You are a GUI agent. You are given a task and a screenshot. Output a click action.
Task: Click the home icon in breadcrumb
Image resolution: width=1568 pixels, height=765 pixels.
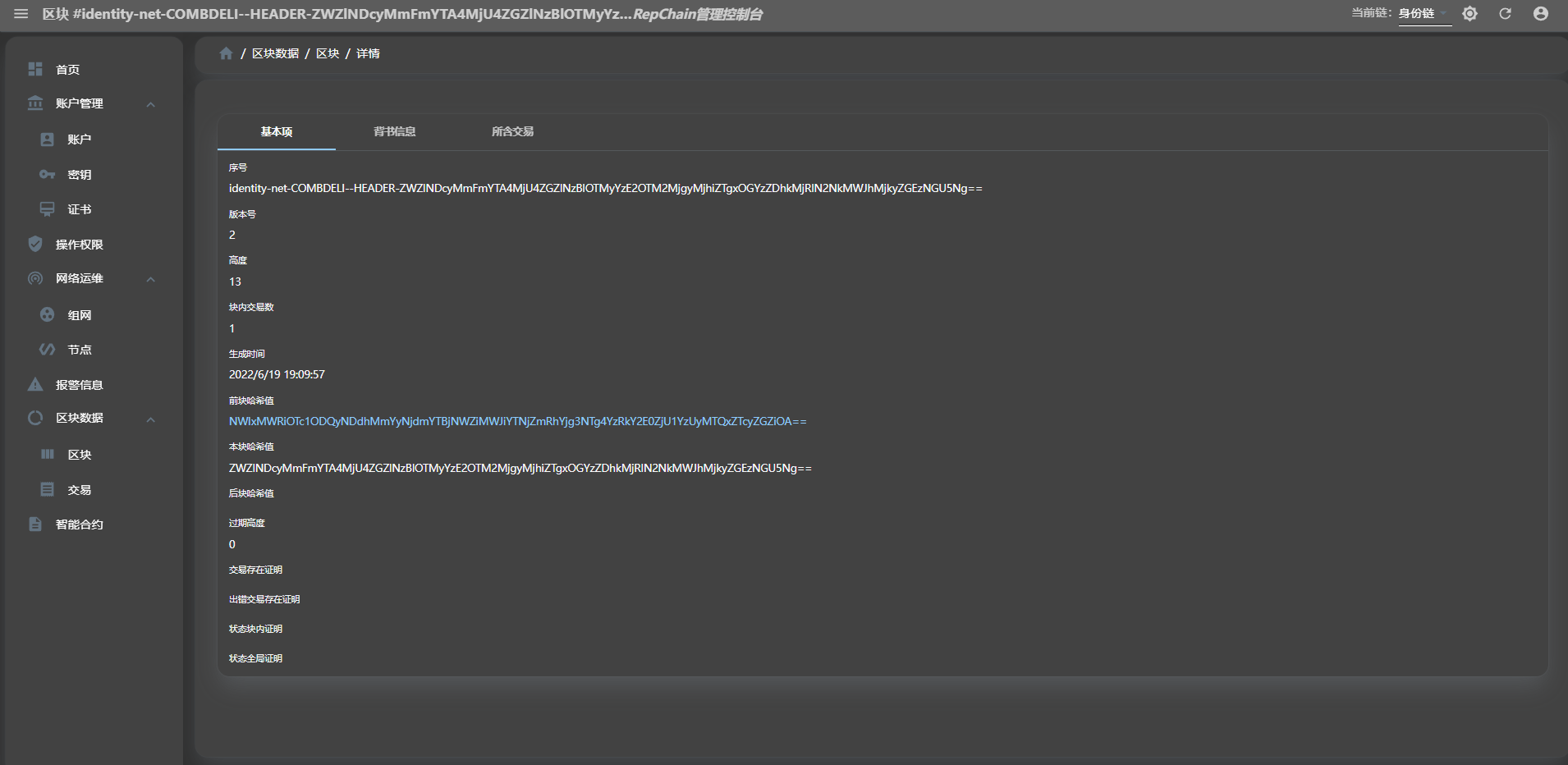point(227,53)
